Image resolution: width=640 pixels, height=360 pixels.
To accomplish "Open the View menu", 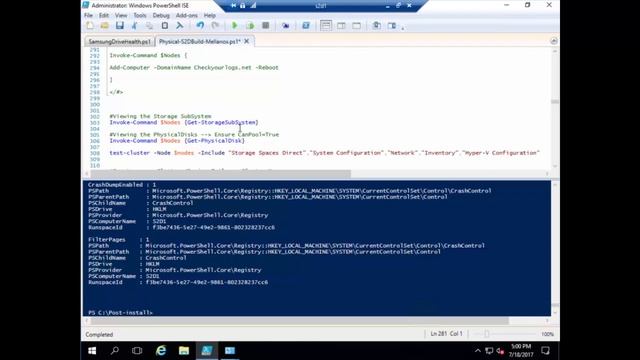I will tap(121, 16).
